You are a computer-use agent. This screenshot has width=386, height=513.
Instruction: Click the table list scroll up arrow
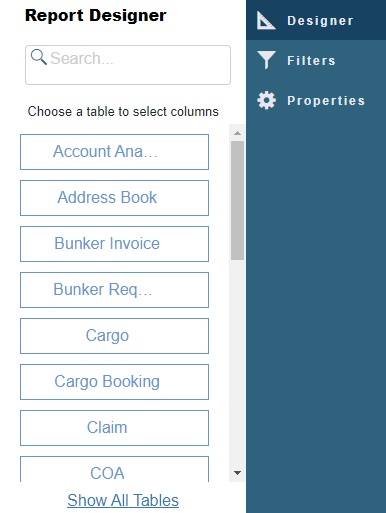tap(237, 133)
